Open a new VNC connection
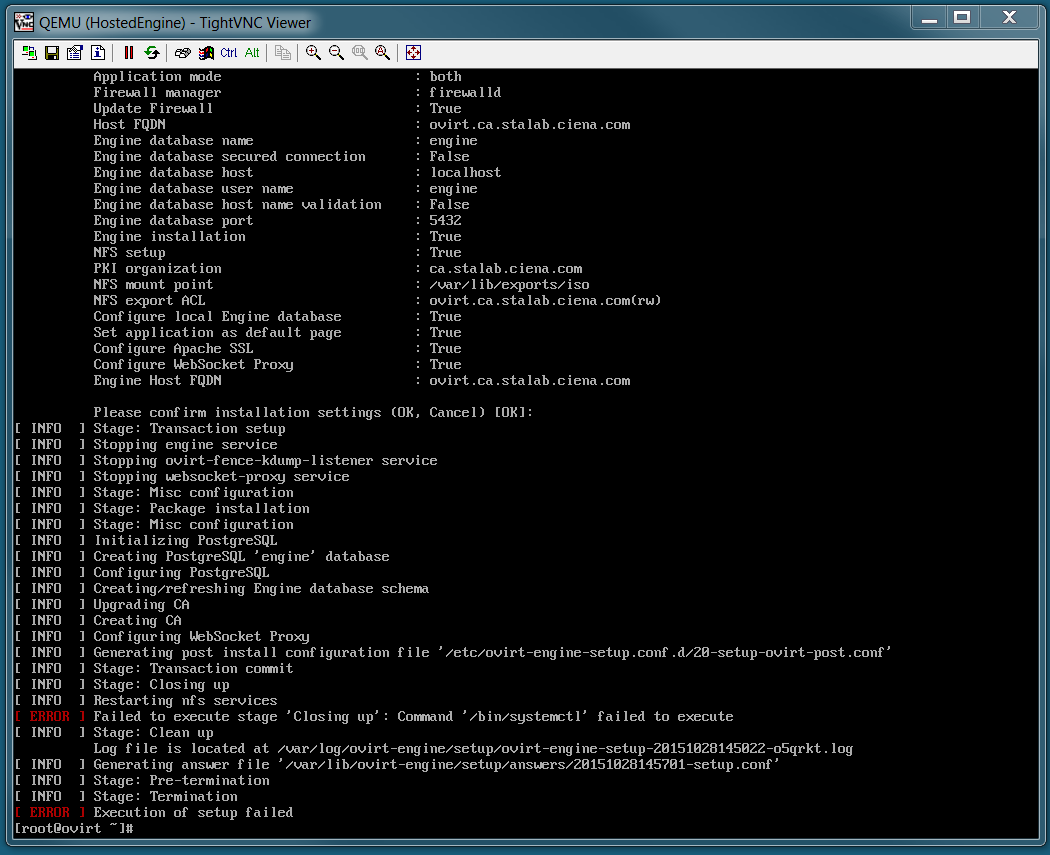This screenshot has width=1050, height=855. click(30, 53)
